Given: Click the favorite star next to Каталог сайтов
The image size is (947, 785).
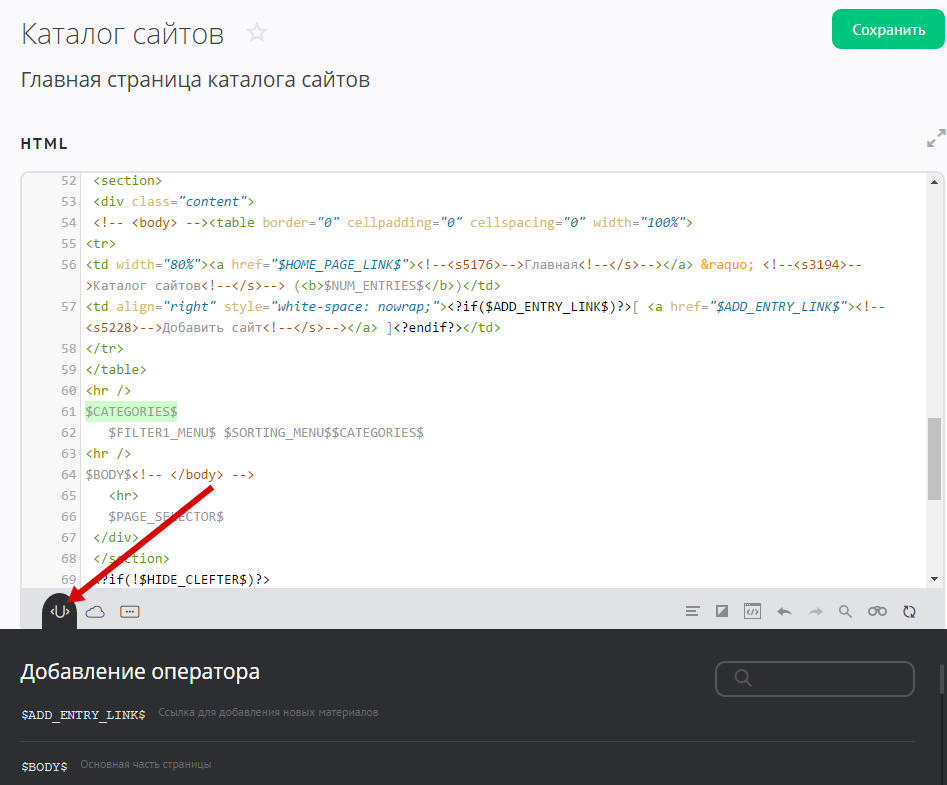Looking at the screenshot, I should click(257, 33).
